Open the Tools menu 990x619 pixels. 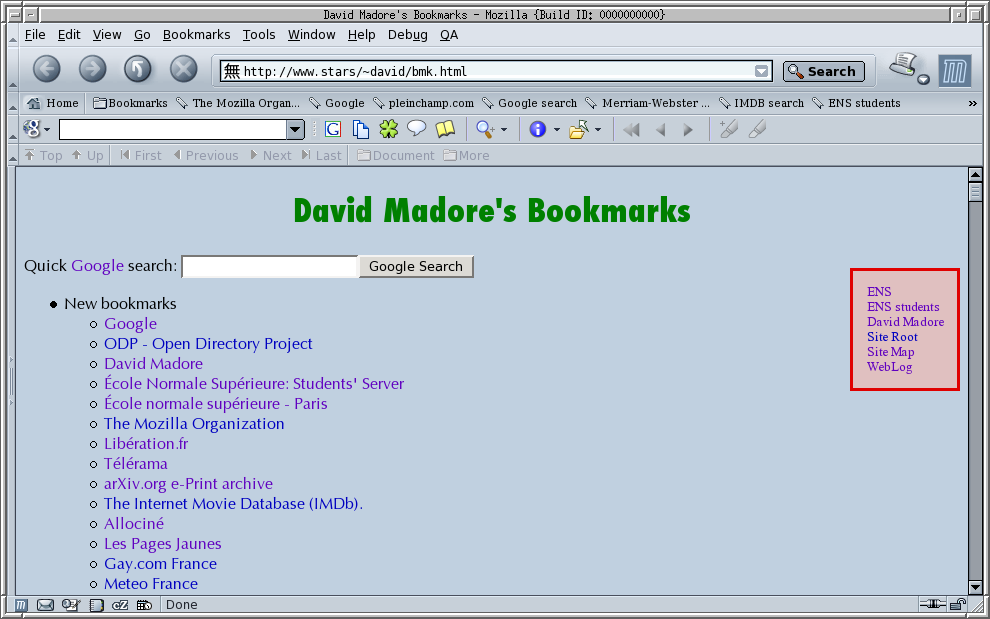258,34
